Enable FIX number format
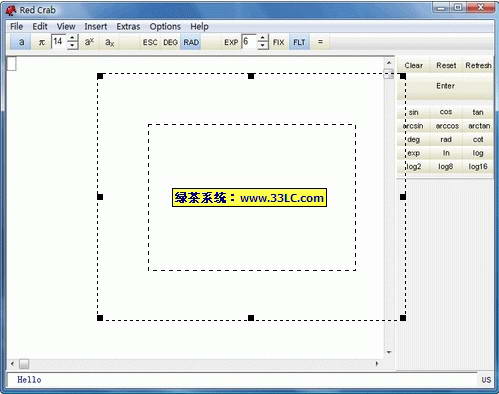The width and height of the screenshot is (499, 394). (278, 42)
